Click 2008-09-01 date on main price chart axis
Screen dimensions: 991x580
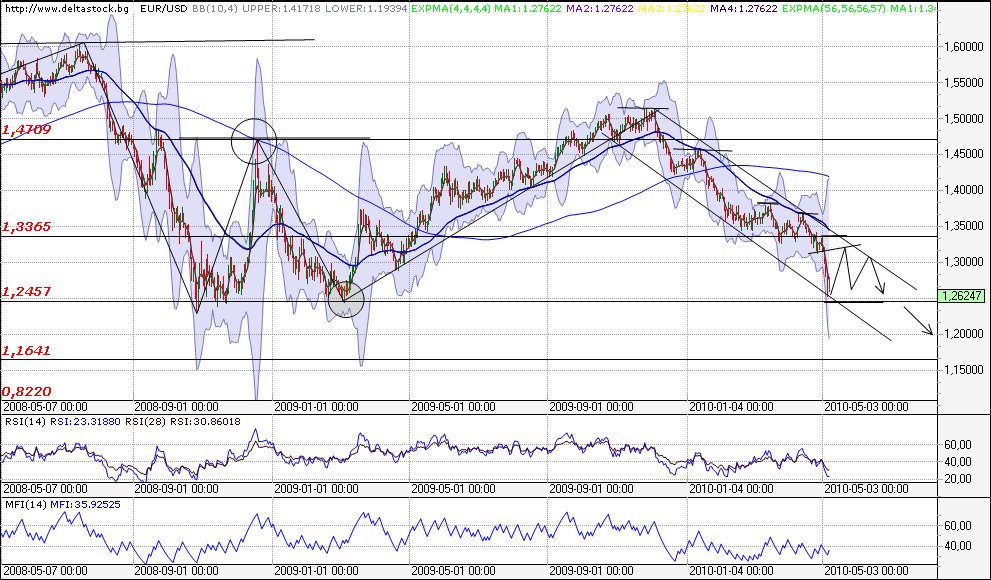point(176,407)
